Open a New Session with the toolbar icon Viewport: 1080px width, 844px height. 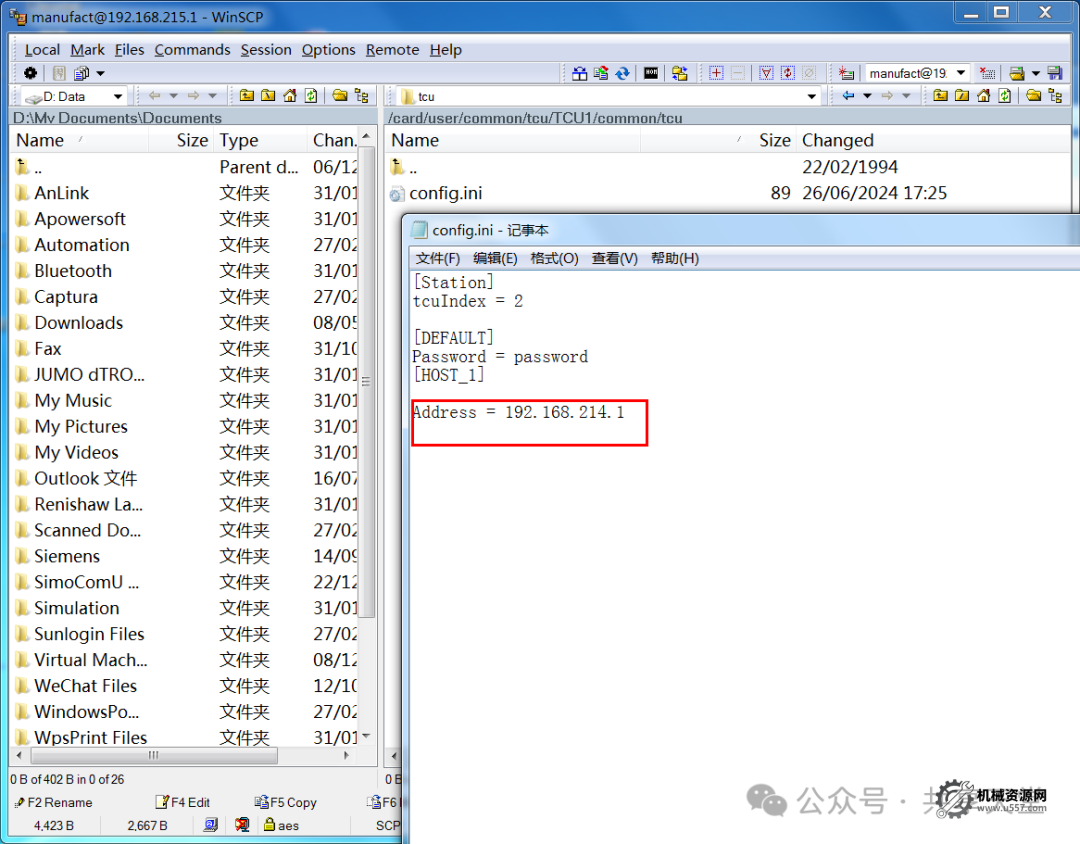(846, 73)
